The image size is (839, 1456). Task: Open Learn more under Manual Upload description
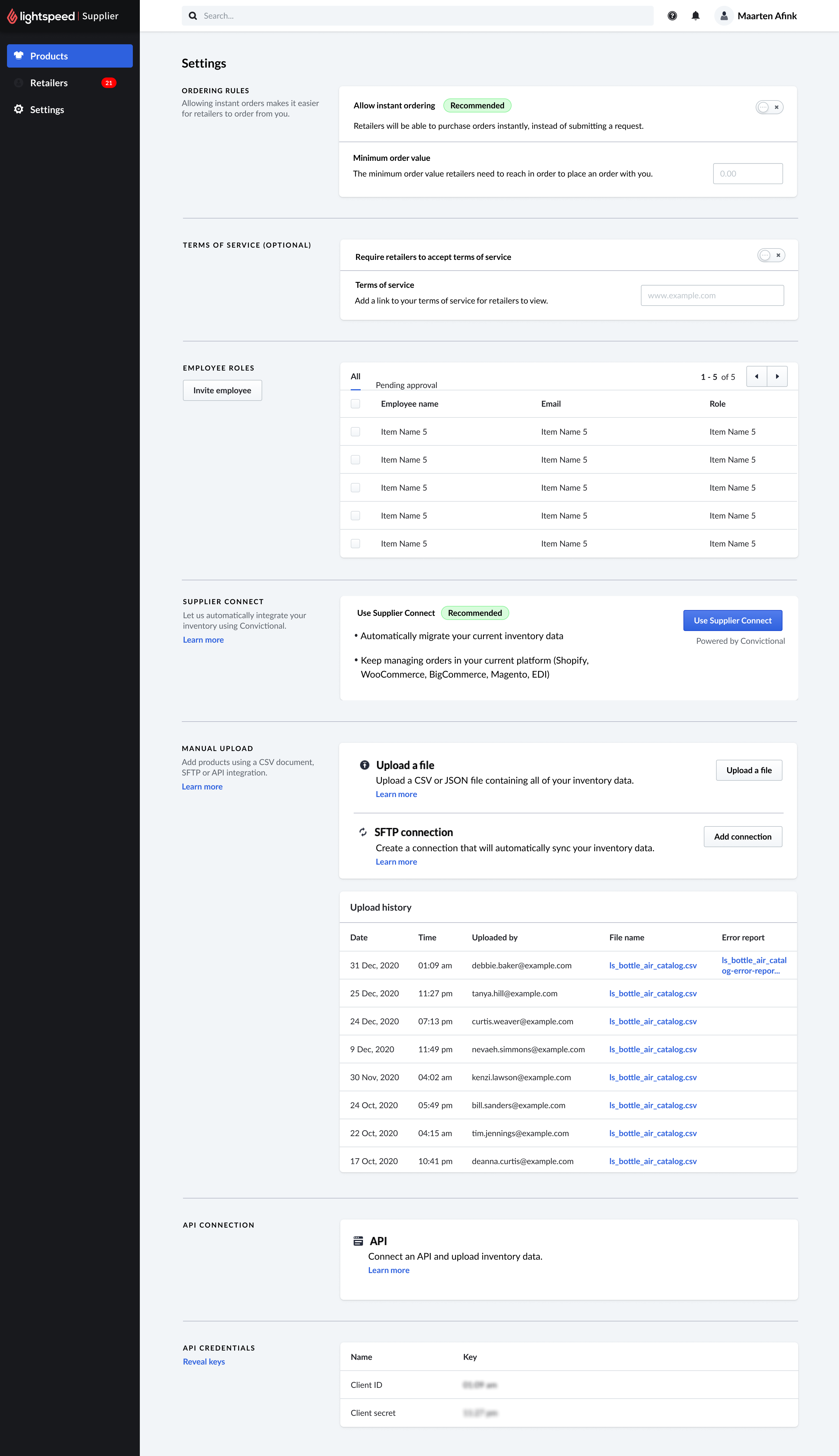[202, 787]
